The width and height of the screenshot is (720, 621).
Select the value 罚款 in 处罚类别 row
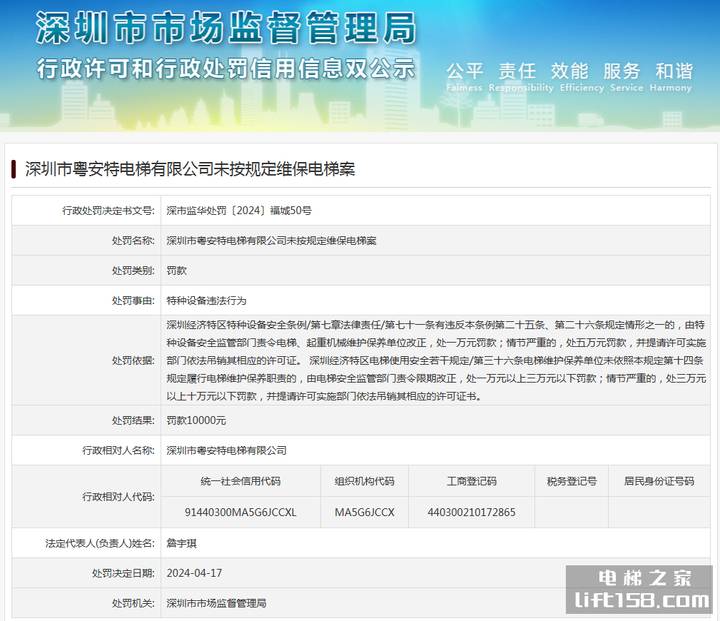pos(176,271)
